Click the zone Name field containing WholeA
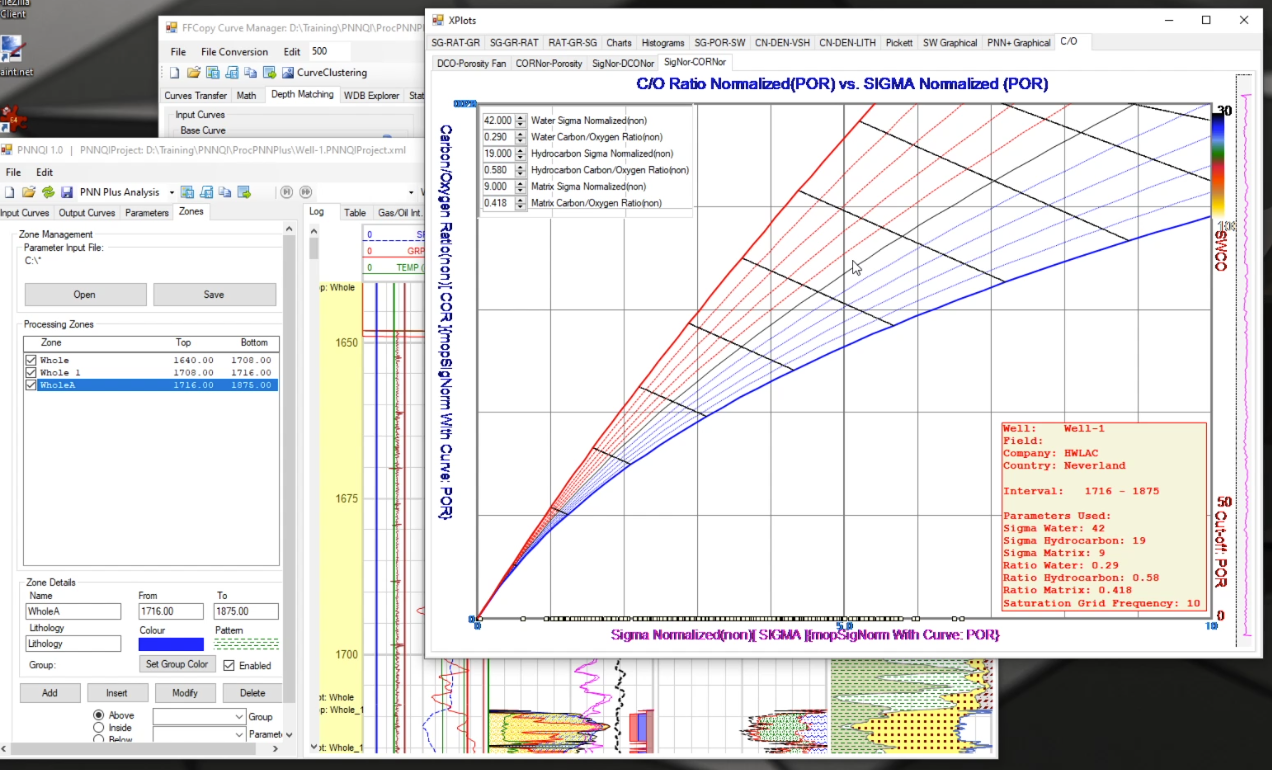The width and height of the screenshot is (1272, 770). pos(73,611)
